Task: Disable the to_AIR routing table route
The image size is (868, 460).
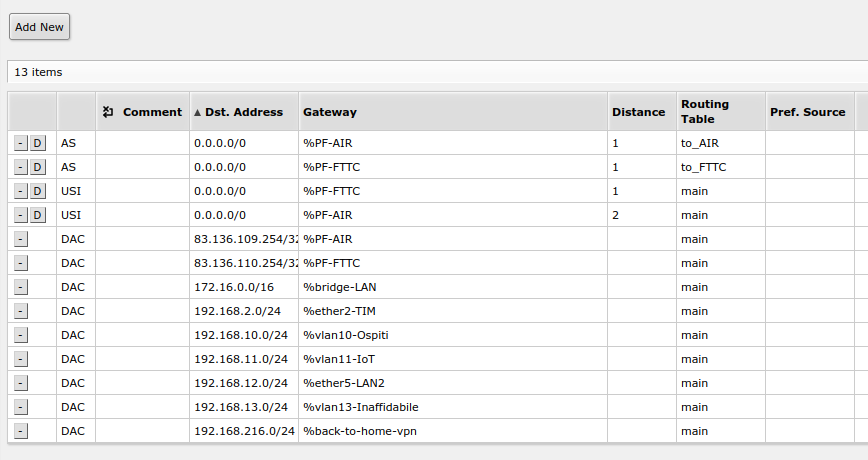Action: click(38, 143)
